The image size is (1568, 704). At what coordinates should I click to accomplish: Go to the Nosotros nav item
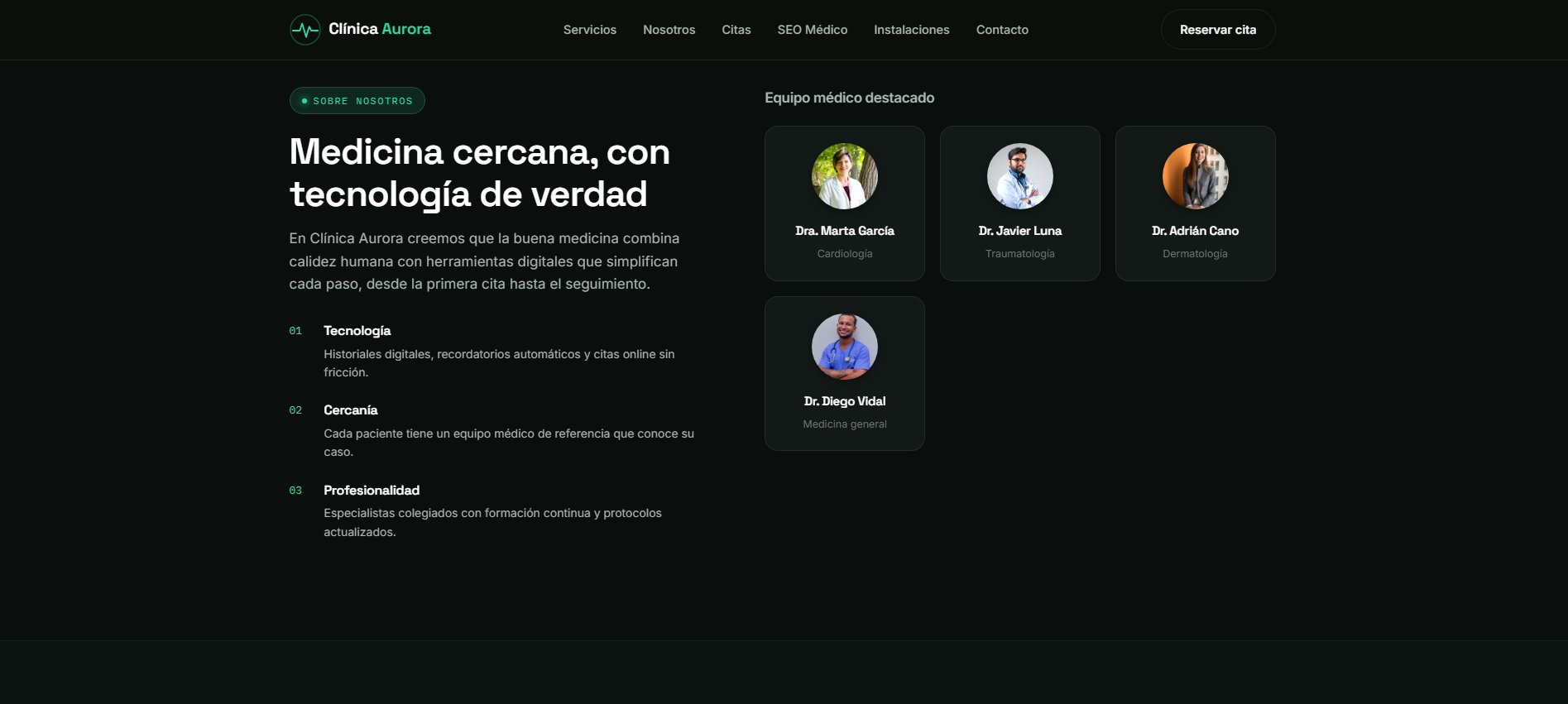click(x=669, y=30)
